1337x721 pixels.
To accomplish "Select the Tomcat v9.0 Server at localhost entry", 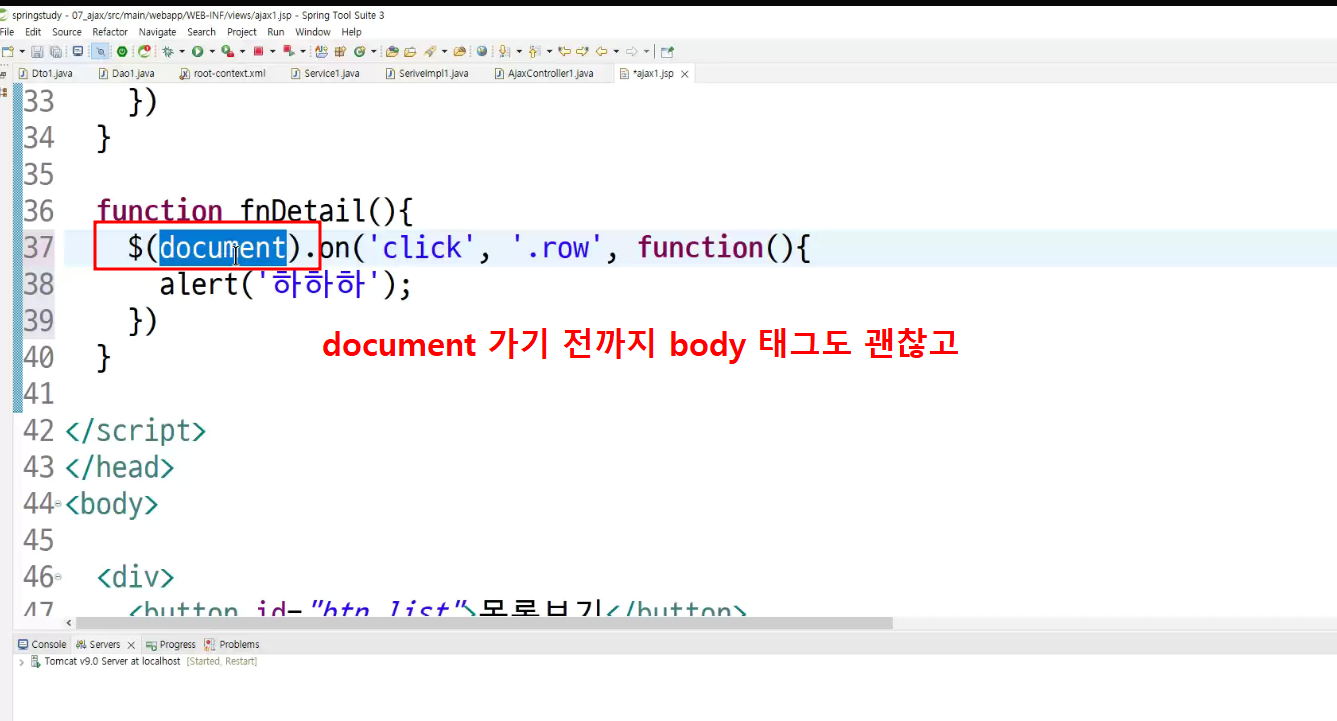I will click(112, 661).
